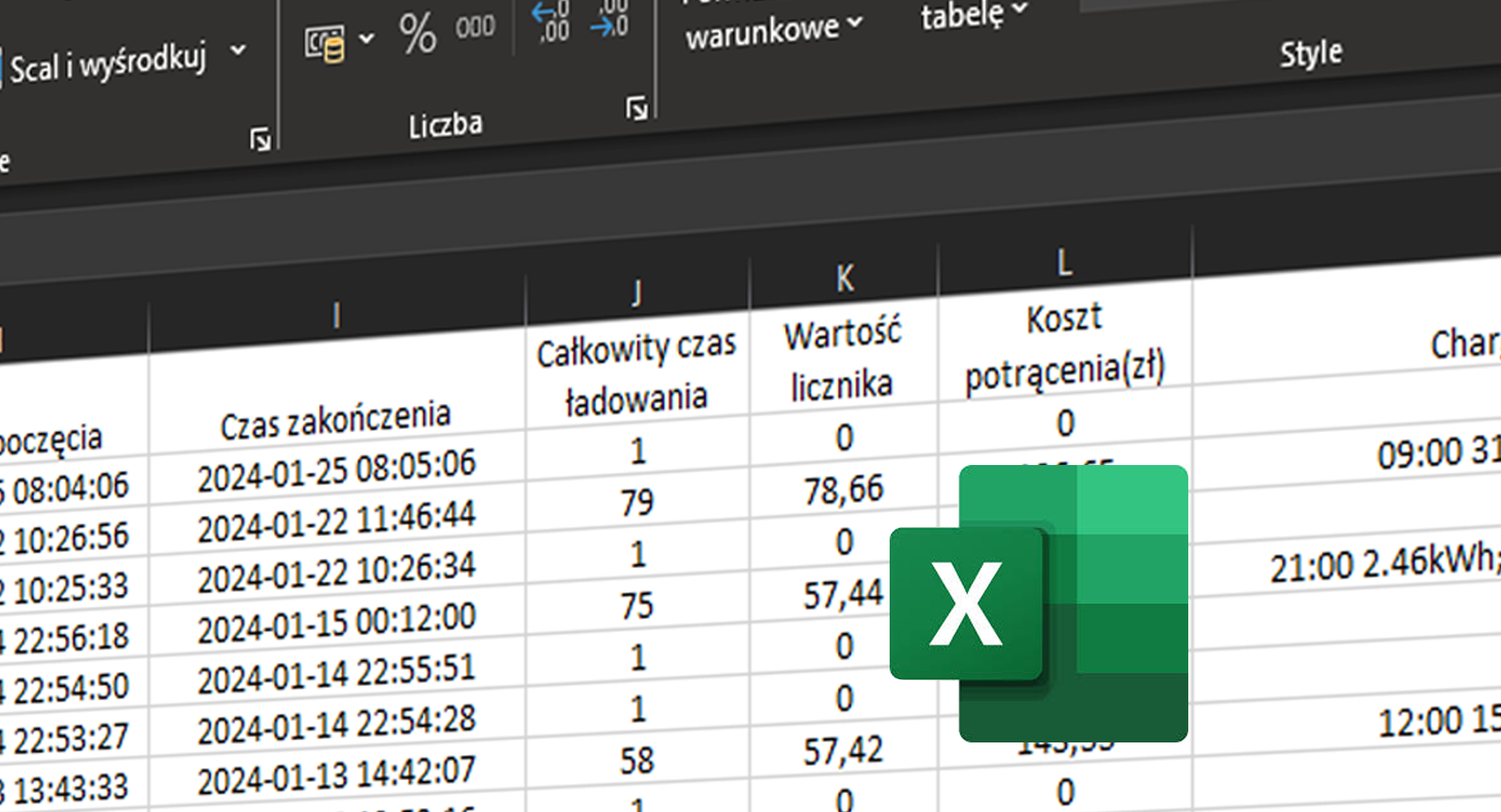Open accounting format dropdown arrow
The height and width of the screenshot is (812, 1501).
click(364, 35)
